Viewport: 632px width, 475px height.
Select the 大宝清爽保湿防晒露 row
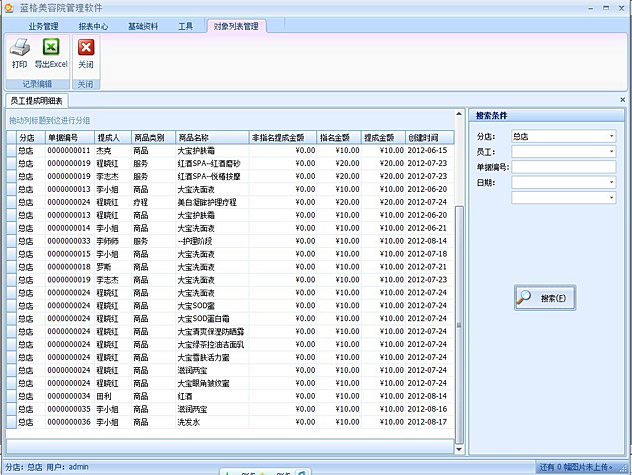tap(231, 331)
